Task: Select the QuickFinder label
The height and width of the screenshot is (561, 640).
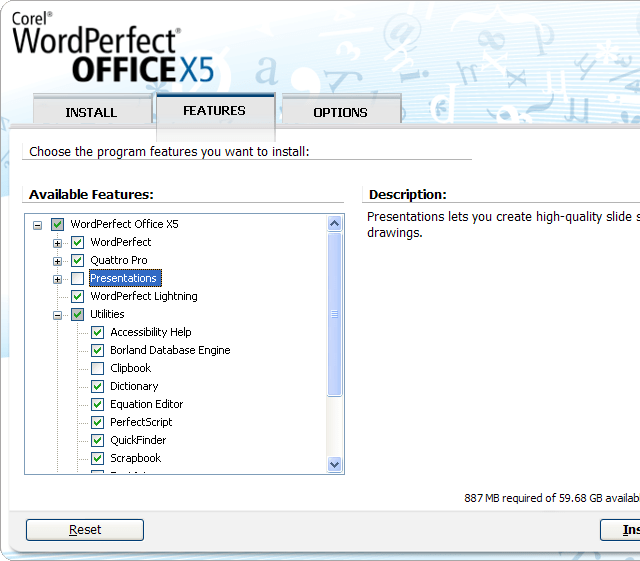Action: point(138,440)
